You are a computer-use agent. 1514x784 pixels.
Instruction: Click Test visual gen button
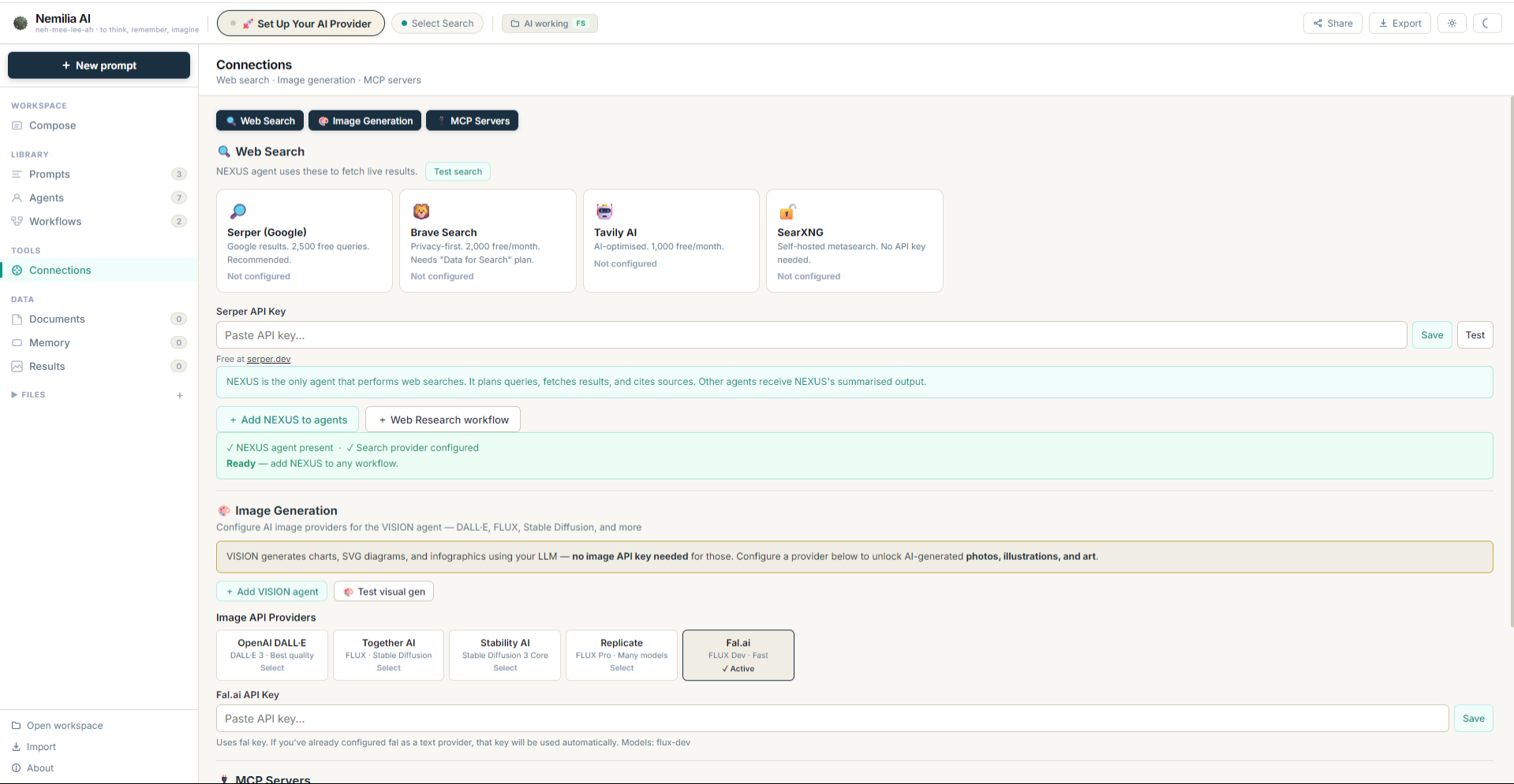(383, 592)
